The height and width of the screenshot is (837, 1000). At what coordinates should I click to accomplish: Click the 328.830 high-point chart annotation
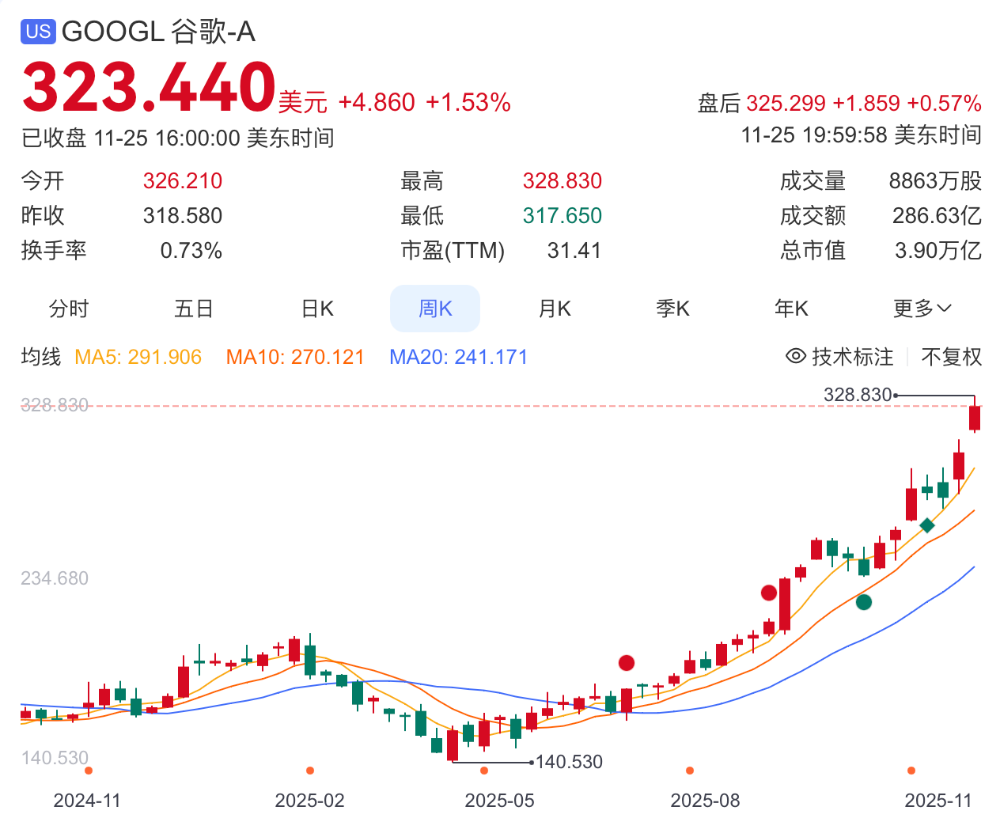(857, 395)
